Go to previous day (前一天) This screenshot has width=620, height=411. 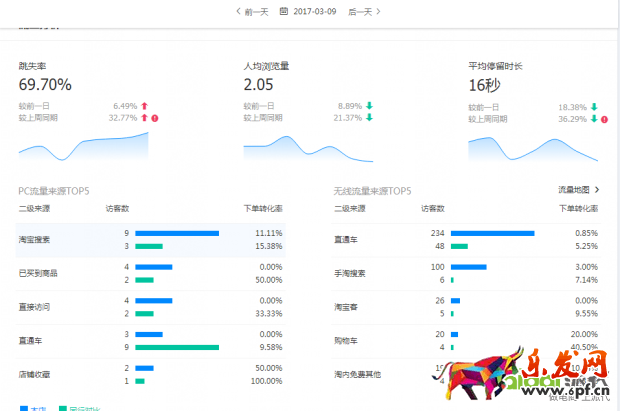[252, 12]
